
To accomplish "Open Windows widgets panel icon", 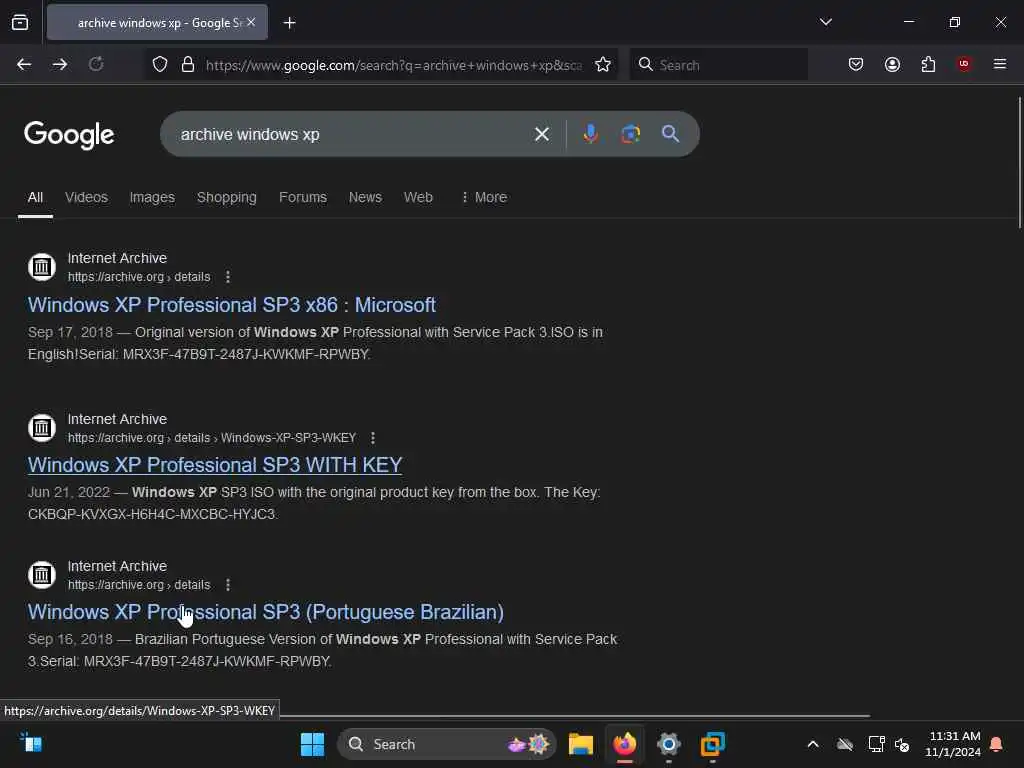I will point(30,743).
